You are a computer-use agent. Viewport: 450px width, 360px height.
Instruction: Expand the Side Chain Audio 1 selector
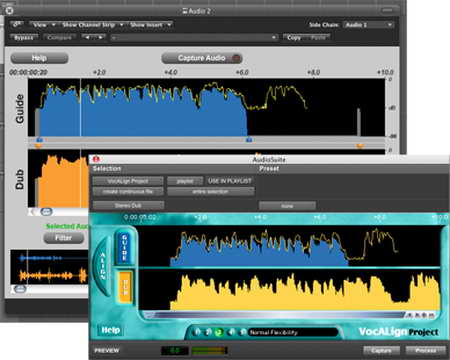pos(368,25)
